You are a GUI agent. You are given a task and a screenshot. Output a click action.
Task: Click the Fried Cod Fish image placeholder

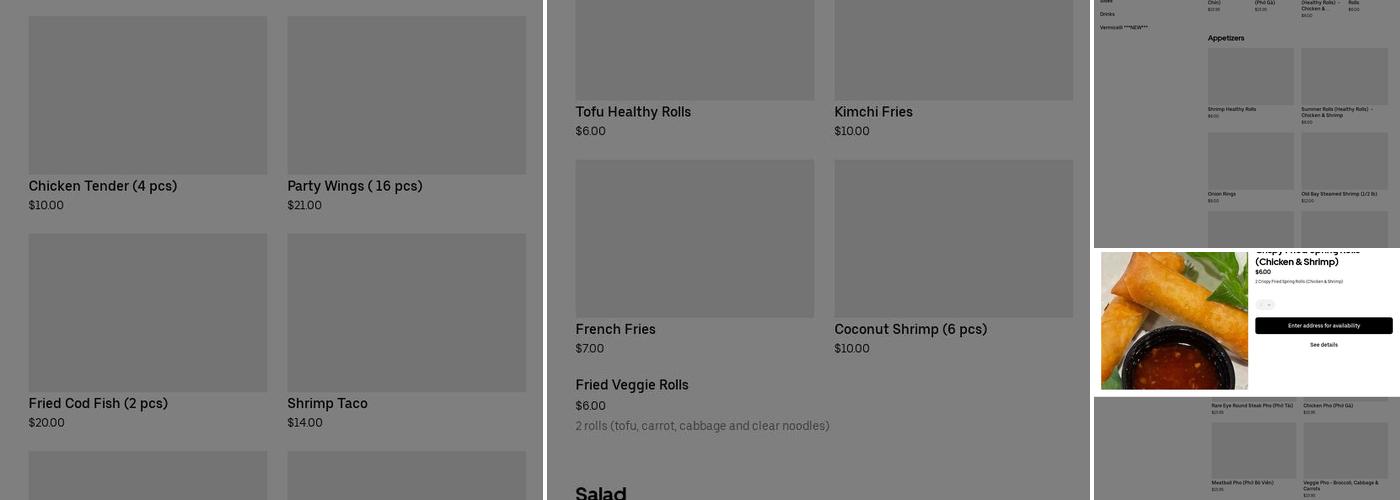coord(147,313)
